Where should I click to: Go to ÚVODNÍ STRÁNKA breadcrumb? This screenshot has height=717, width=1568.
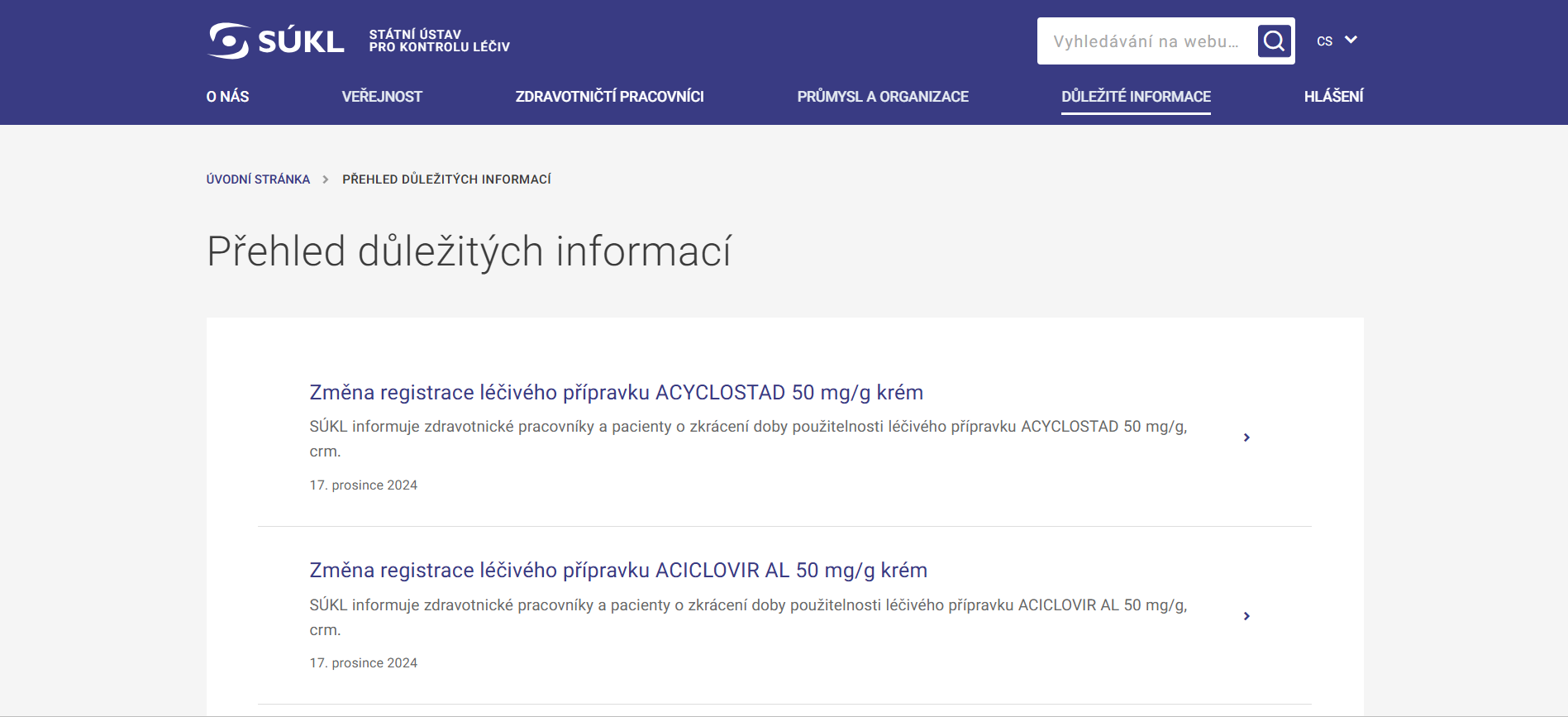pos(258,179)
